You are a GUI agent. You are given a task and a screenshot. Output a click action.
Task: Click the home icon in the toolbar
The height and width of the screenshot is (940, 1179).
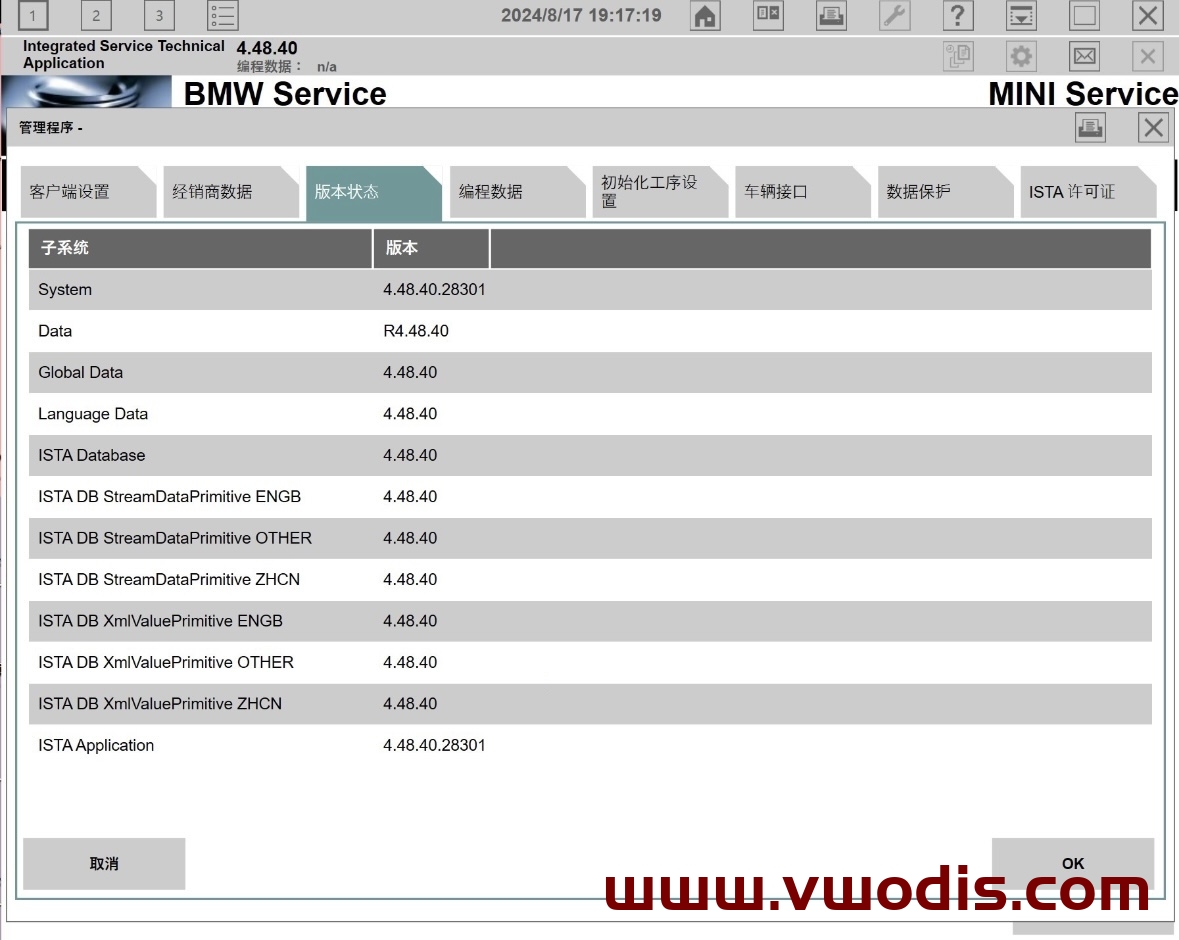pyautogui.click(x=704, y=16)
